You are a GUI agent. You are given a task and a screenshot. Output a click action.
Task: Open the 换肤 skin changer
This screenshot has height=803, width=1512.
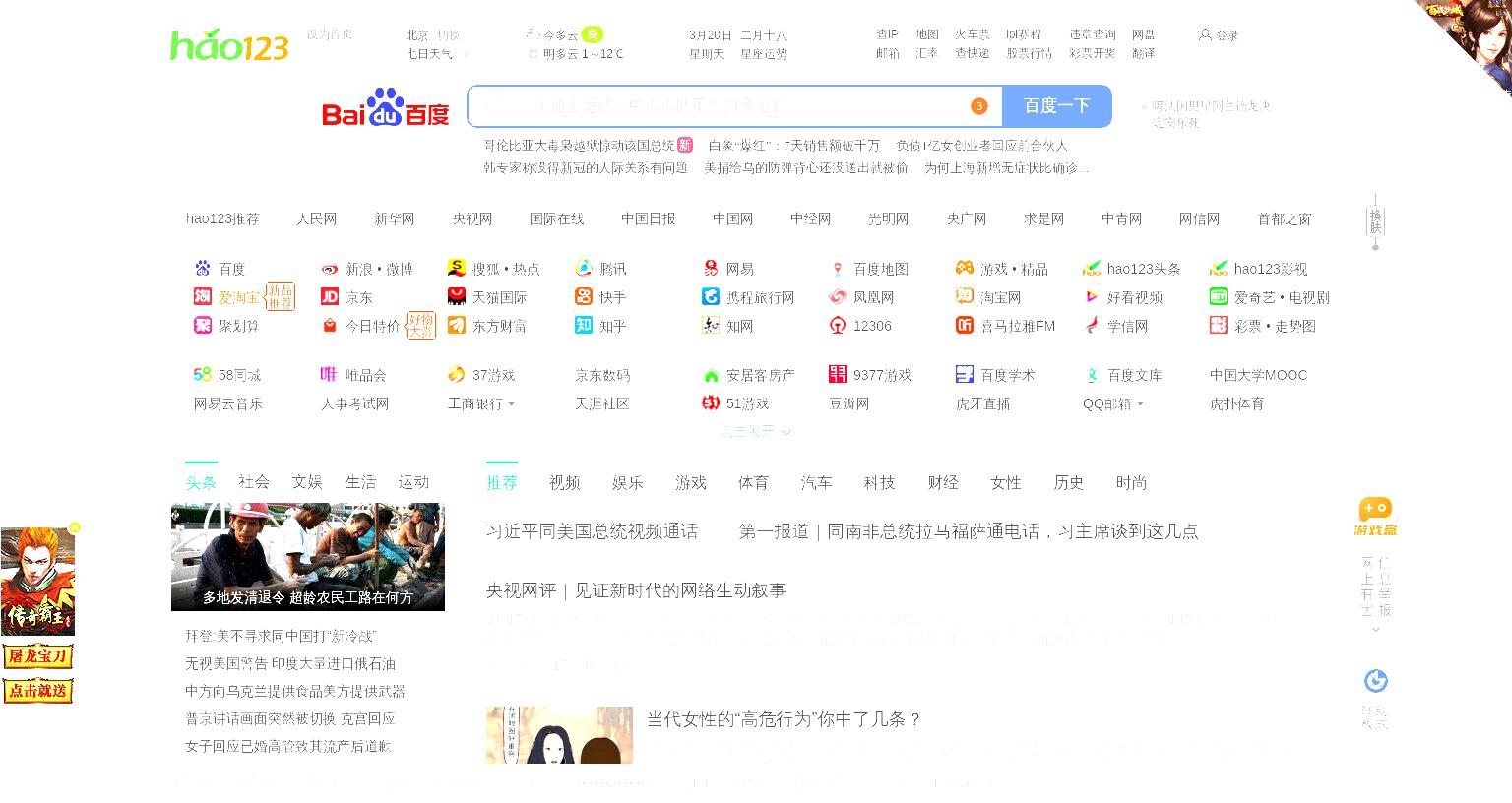click(1376, 221)
